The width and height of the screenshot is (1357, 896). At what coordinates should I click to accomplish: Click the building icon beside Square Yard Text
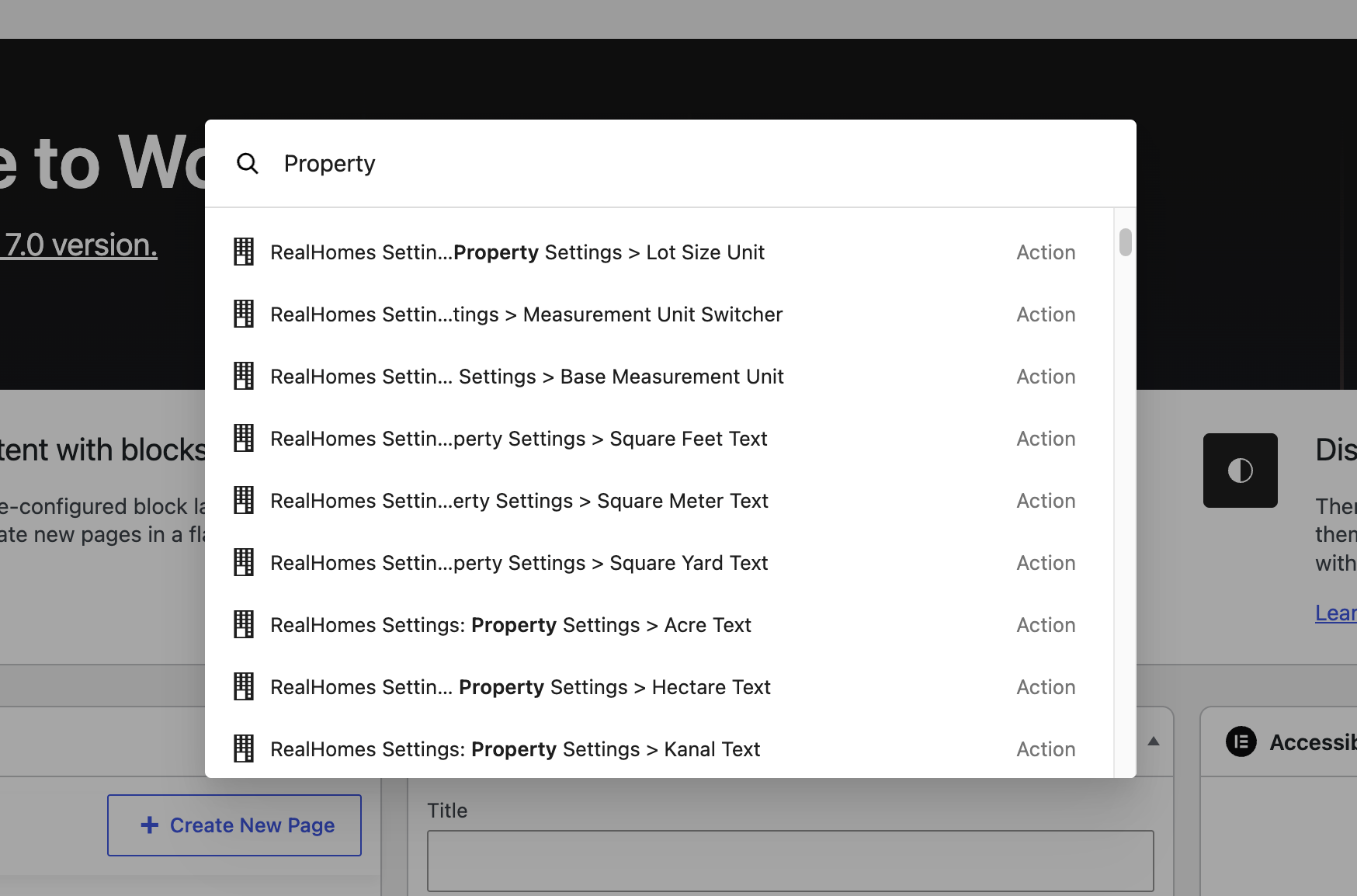coord(244,563)
